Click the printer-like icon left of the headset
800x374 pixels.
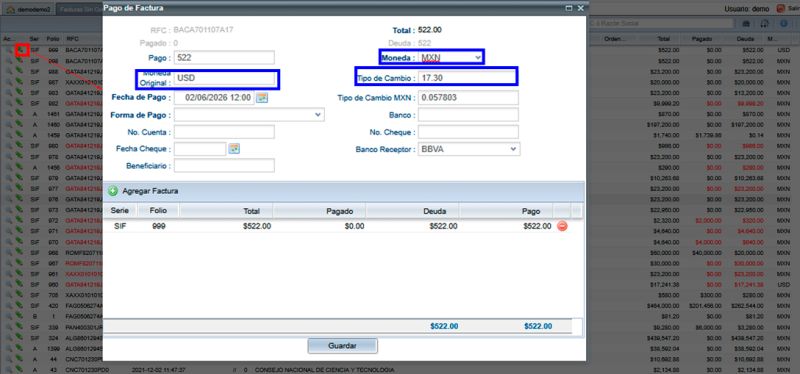click(745, 23)
